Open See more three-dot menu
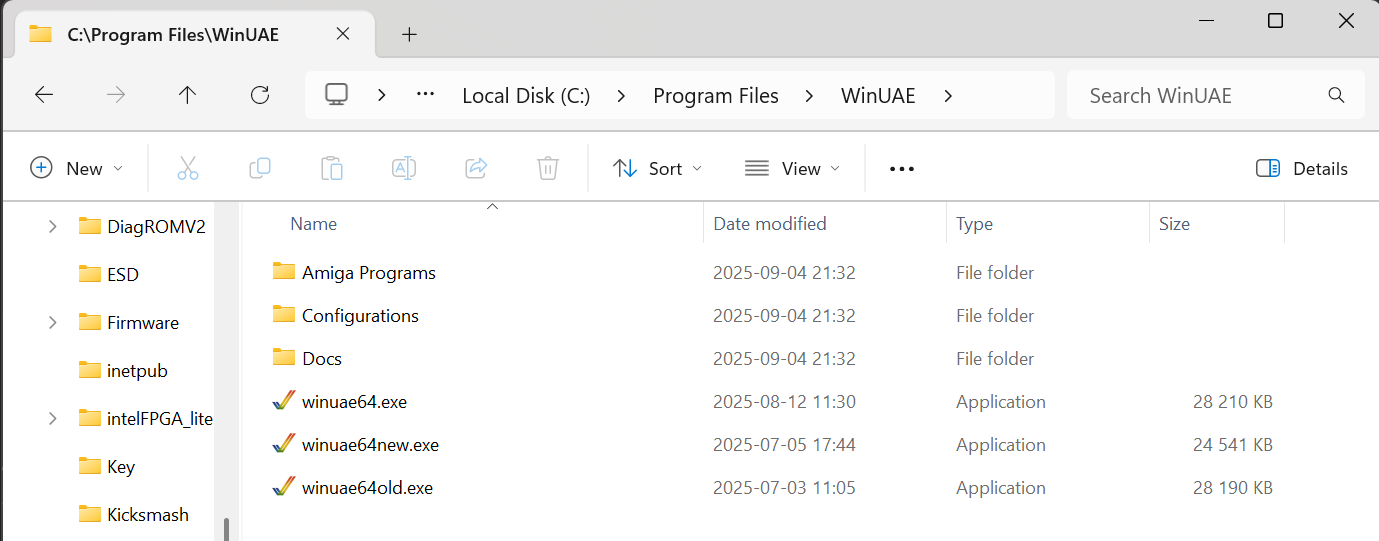This screenshot has height=541, width=1379. click(902, 168)
